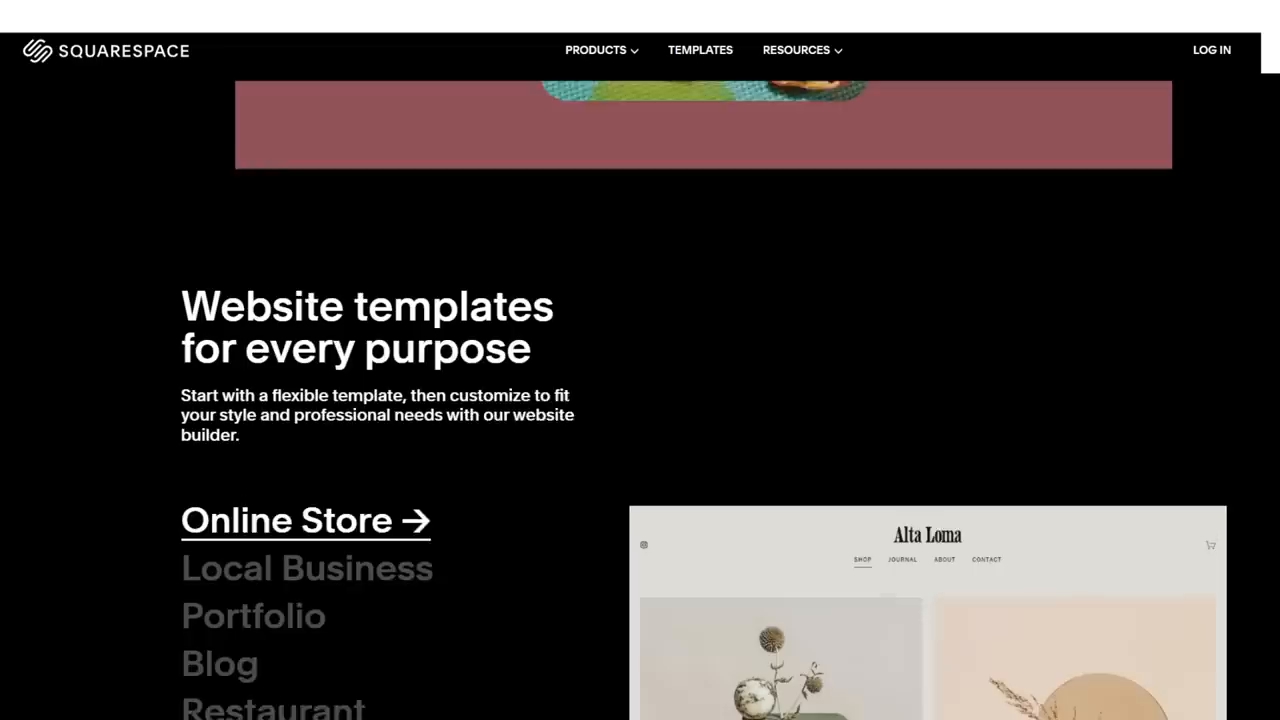Open the Templates menu item
The width and height of the screenshot is (1280, 720).
tap(700, 50)
